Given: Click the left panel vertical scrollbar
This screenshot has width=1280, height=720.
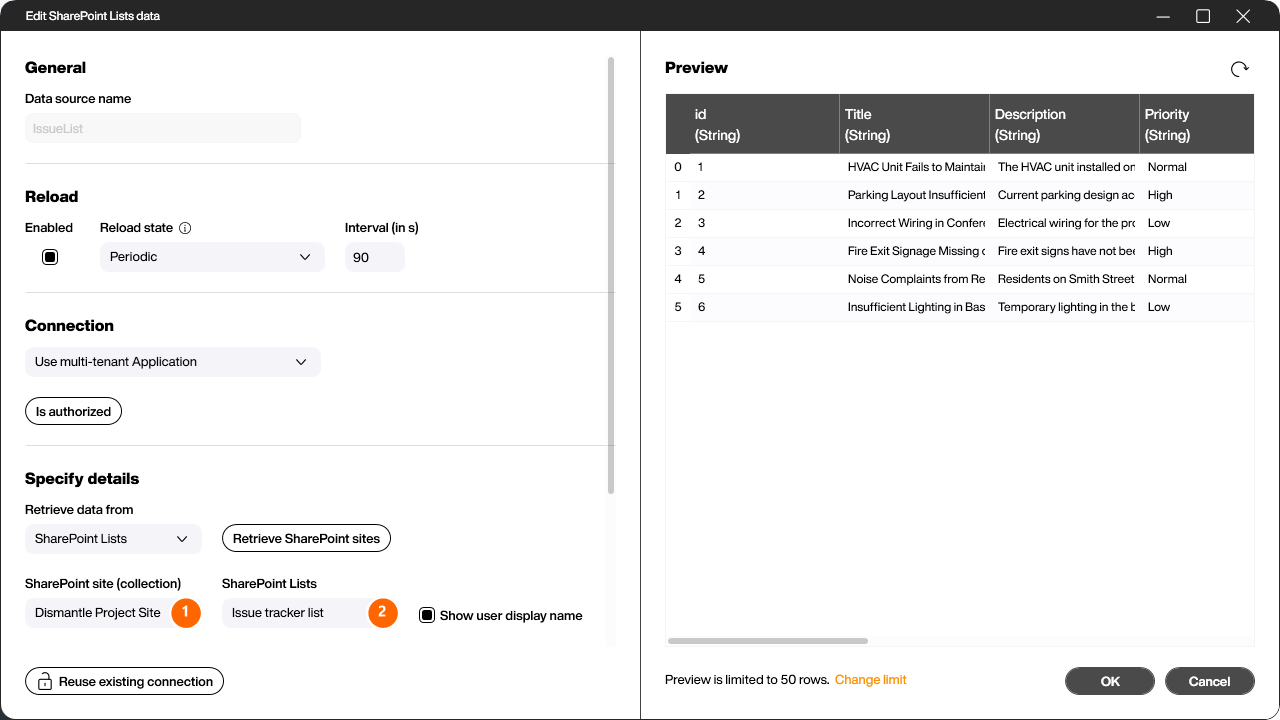Looking at the screenshot, I should (611, 275).
